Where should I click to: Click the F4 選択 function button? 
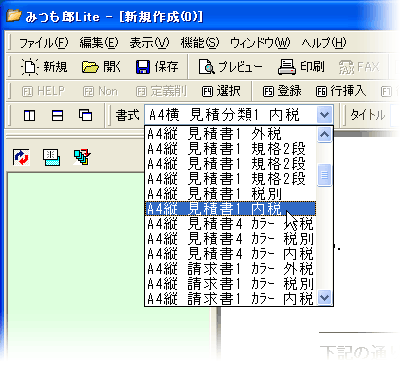pyautogui.click(x=221, y=91)
